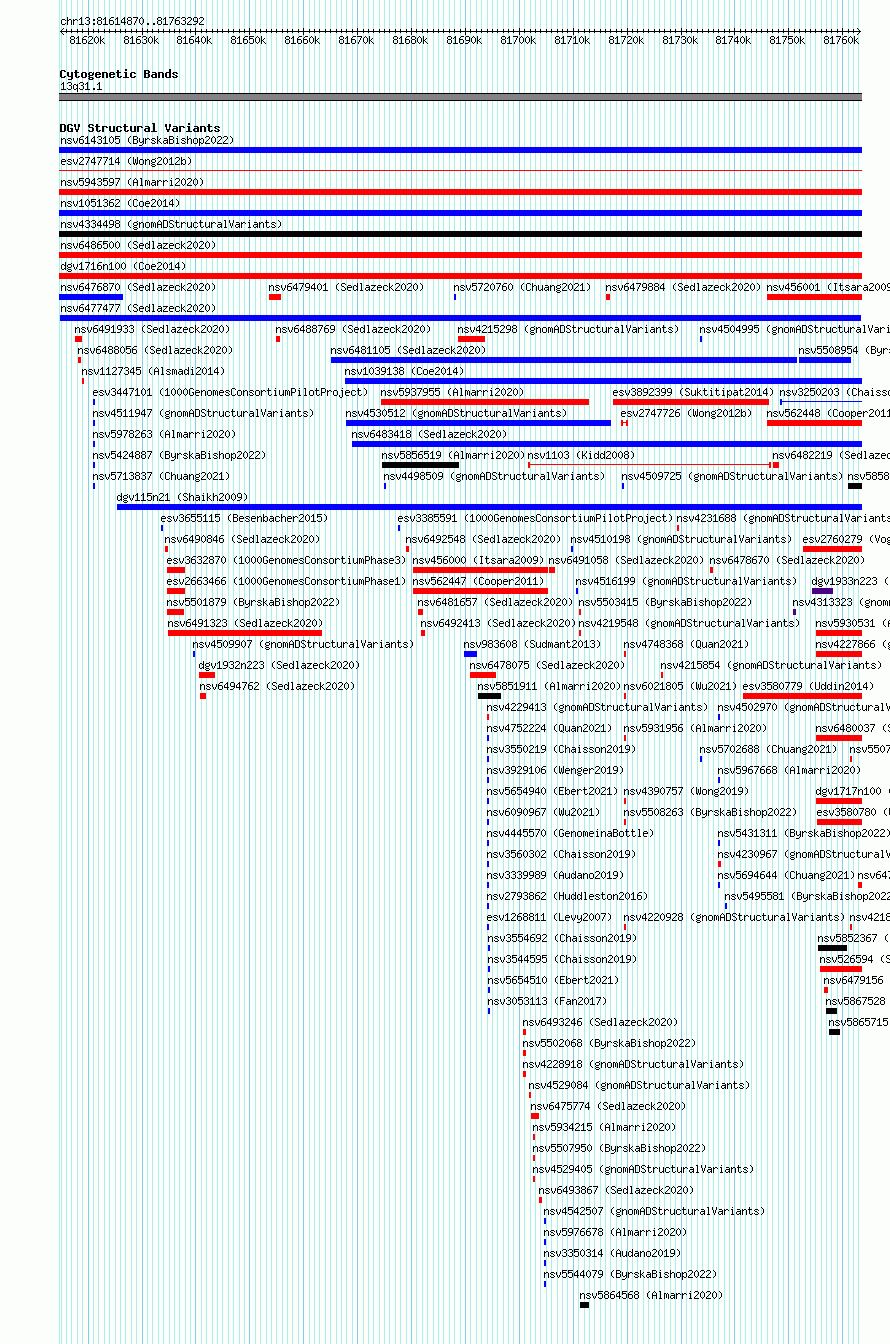Click the nsv6143105 (ByrskaBishop2022) variant label
The height and width of the screenshot is (1344, 890).
click(x=146, y=140)
